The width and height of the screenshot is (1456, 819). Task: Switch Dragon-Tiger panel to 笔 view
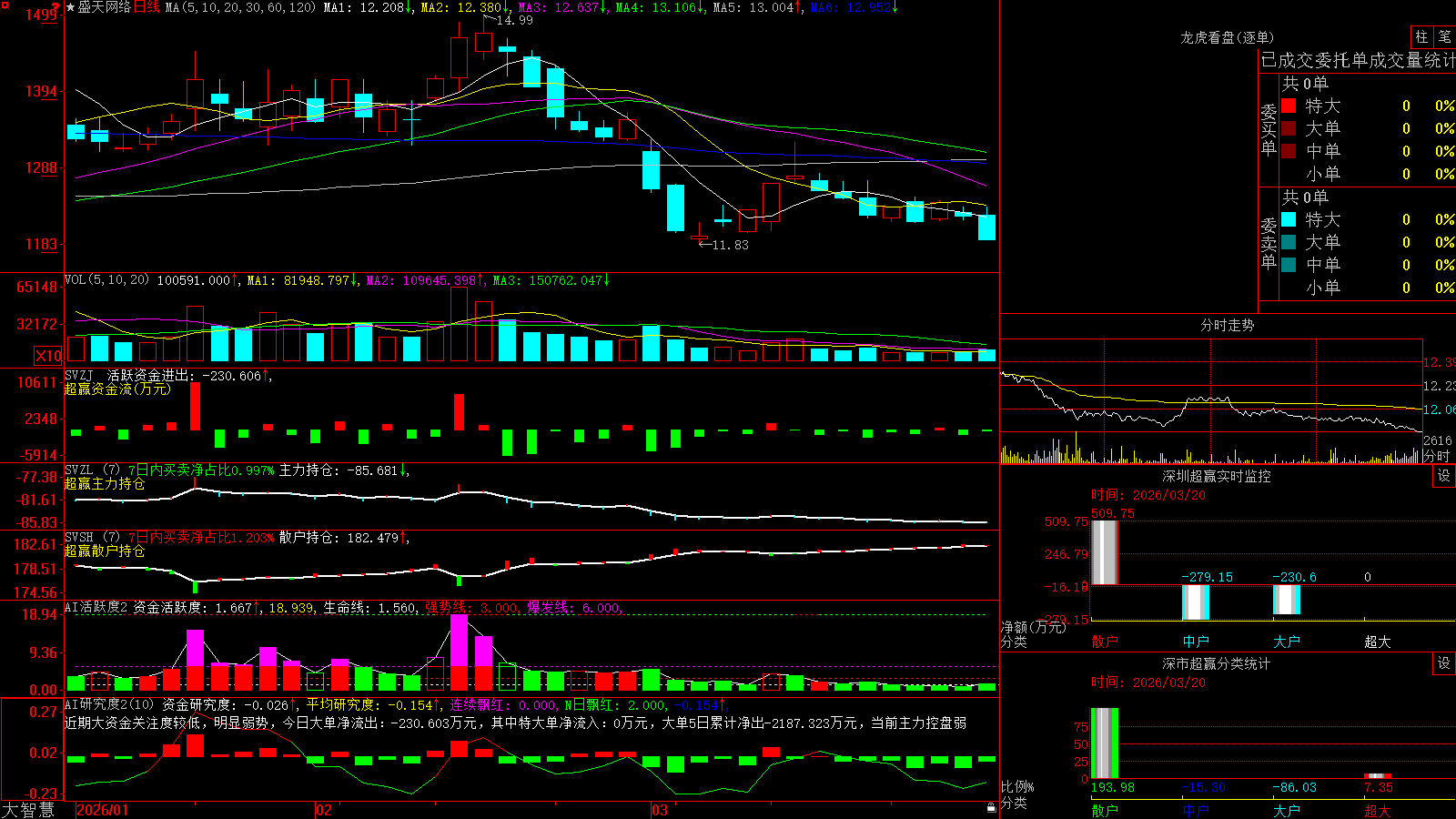point(1444,36)
